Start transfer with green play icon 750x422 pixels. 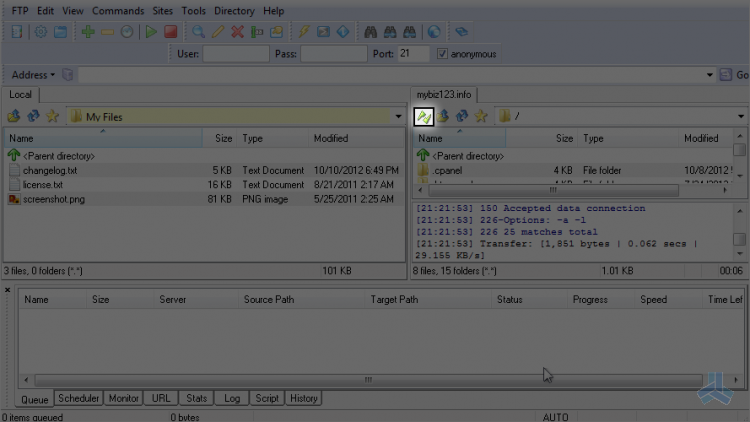pyautogui.click(x=151, y=32)
